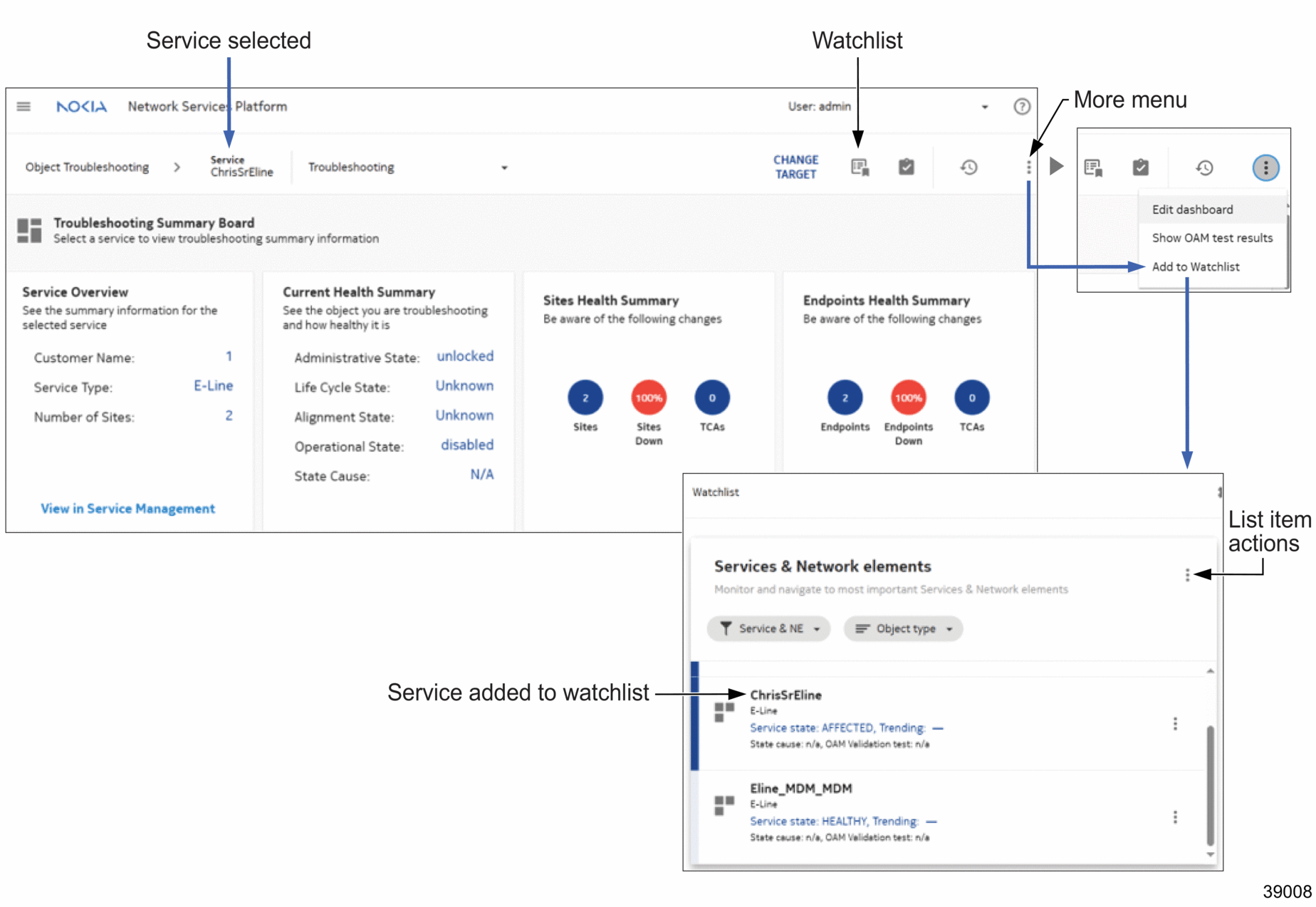Image resolution: width=1316 pixels, height=907 pixels.
Task: Click the red 100% Endpoints Down circle
Action: (909, 398)
